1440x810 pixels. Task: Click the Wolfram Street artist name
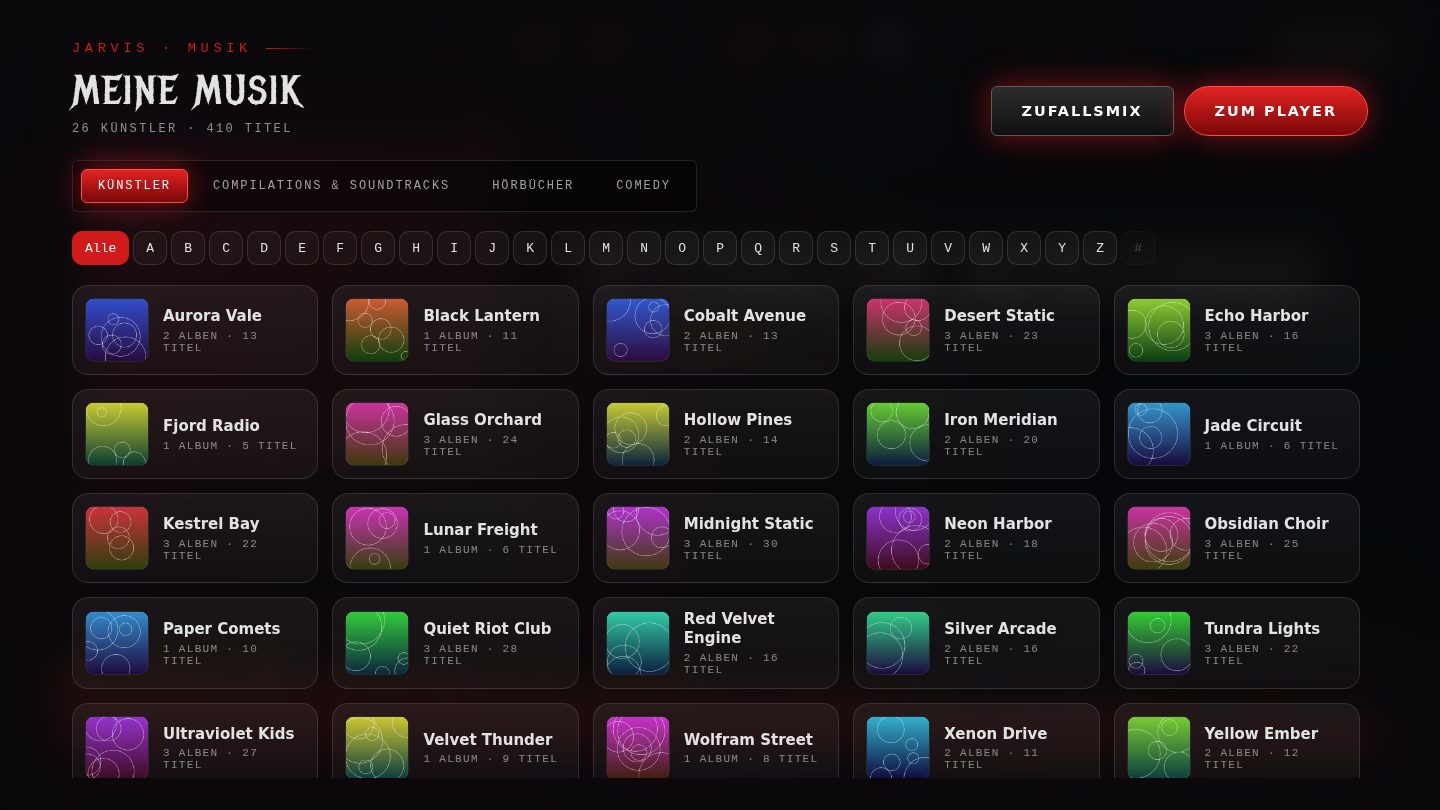(748, 739)
